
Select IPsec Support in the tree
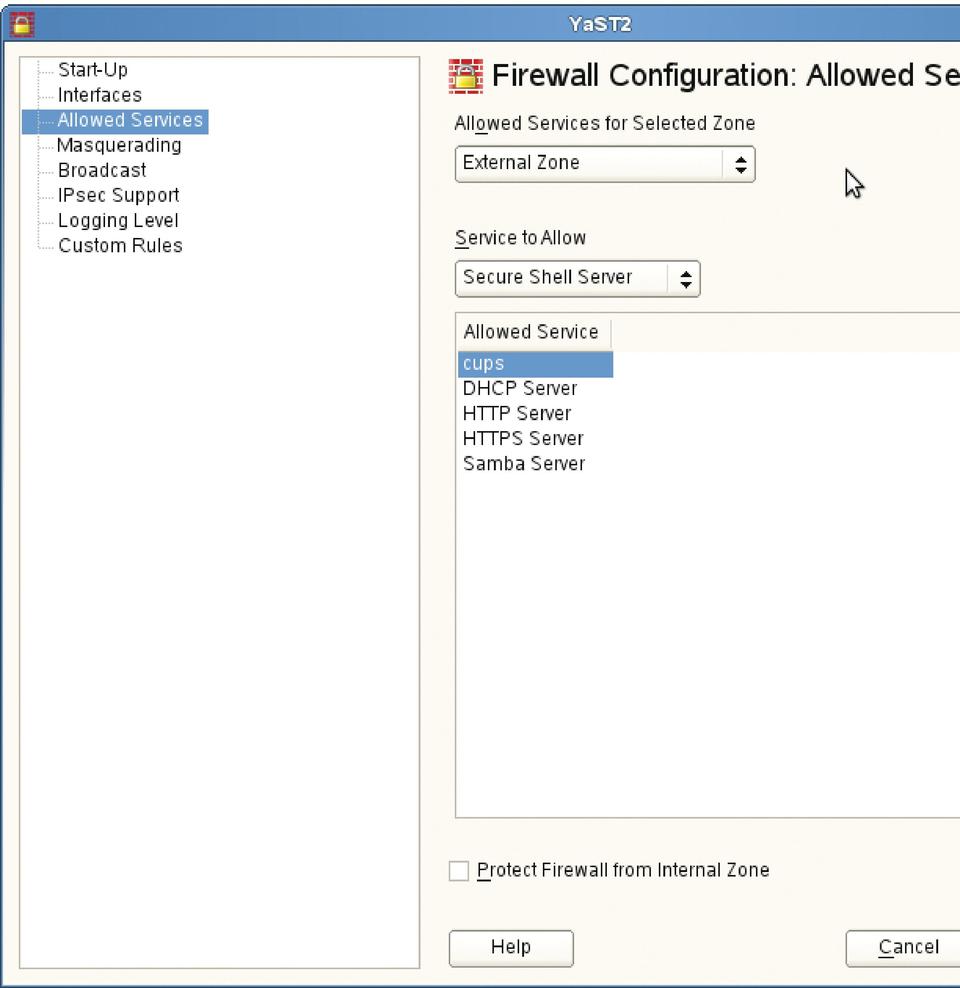coord(118,195)
